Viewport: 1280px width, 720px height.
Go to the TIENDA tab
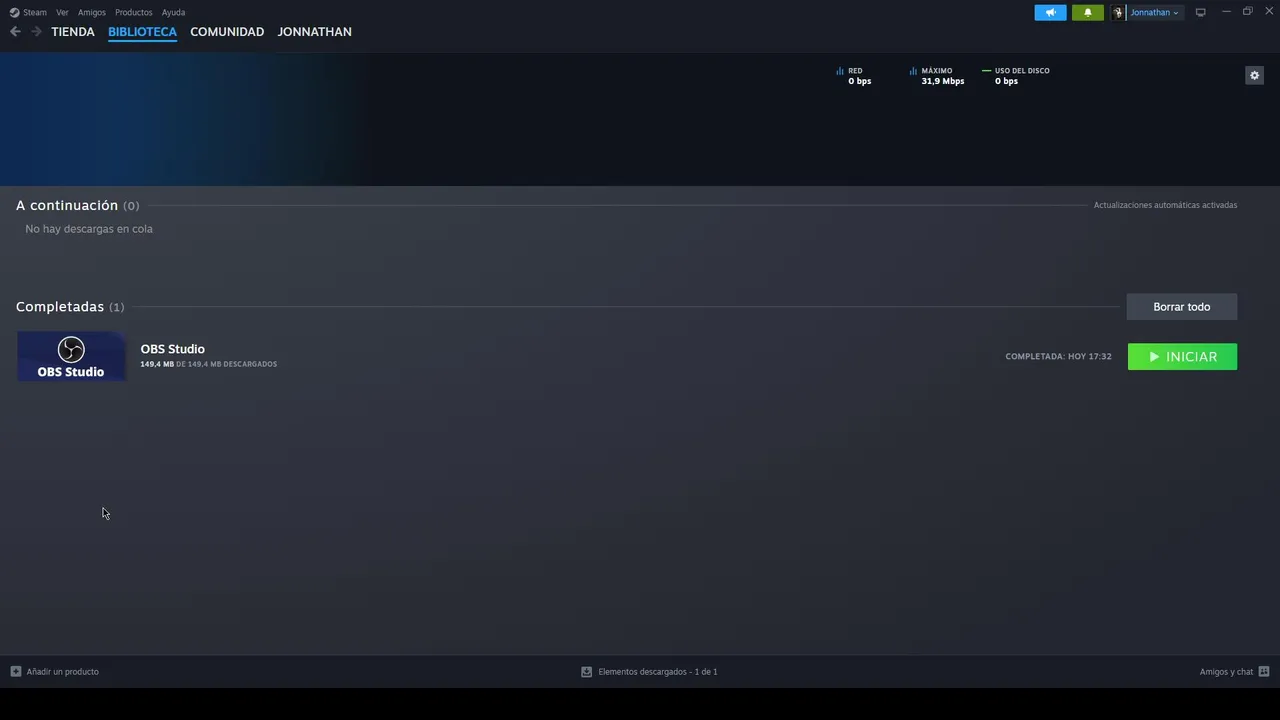click(x=73, y=32)
